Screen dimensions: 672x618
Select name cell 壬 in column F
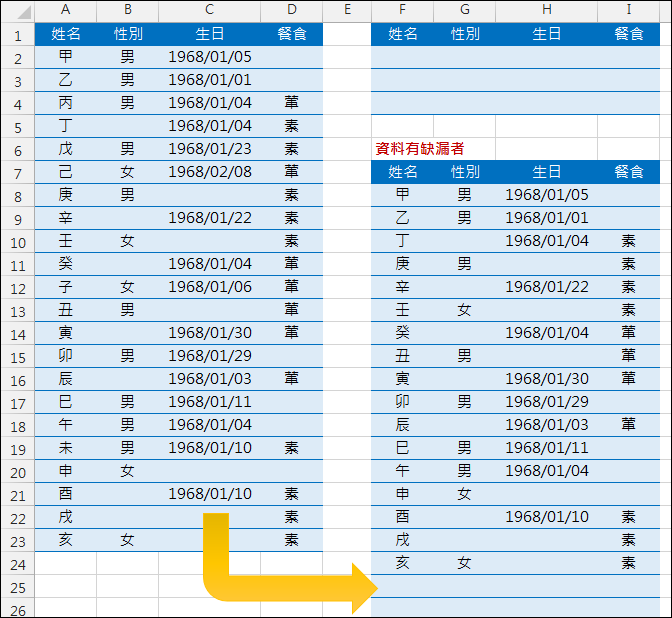402,310
